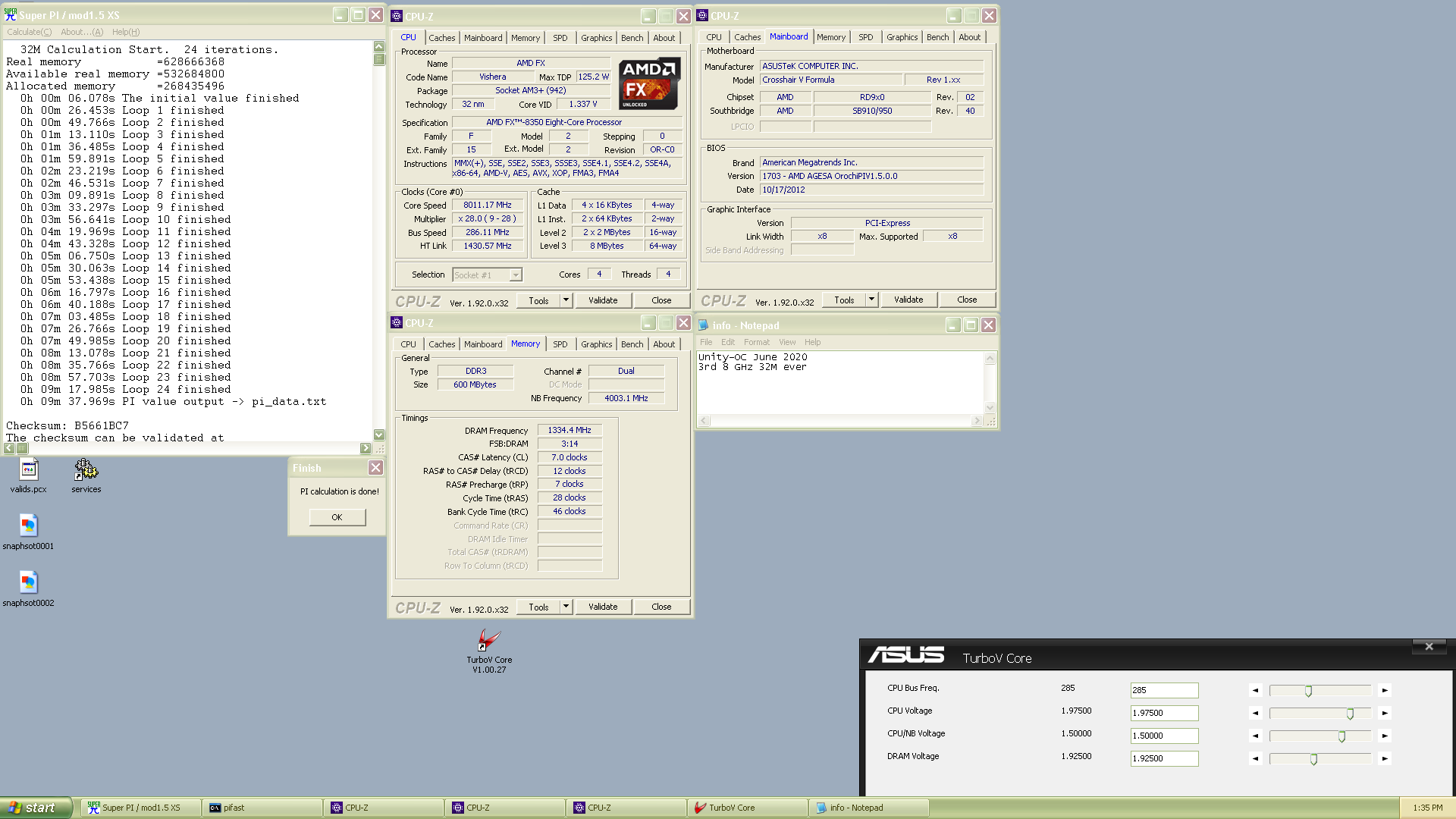Click the AMD FX Unlocked processor logo
1456x819 pixels.
point(649,84)
